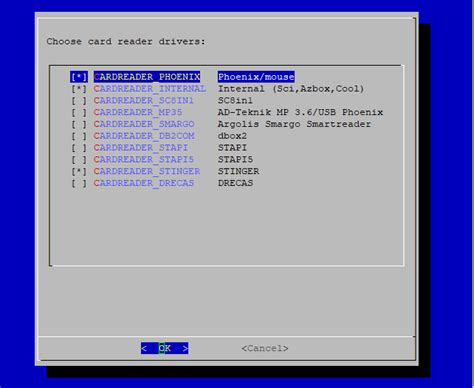474x388 pixels.
Task: Check the CARDREADER_MP35 option box
Action: click(79, 112)
